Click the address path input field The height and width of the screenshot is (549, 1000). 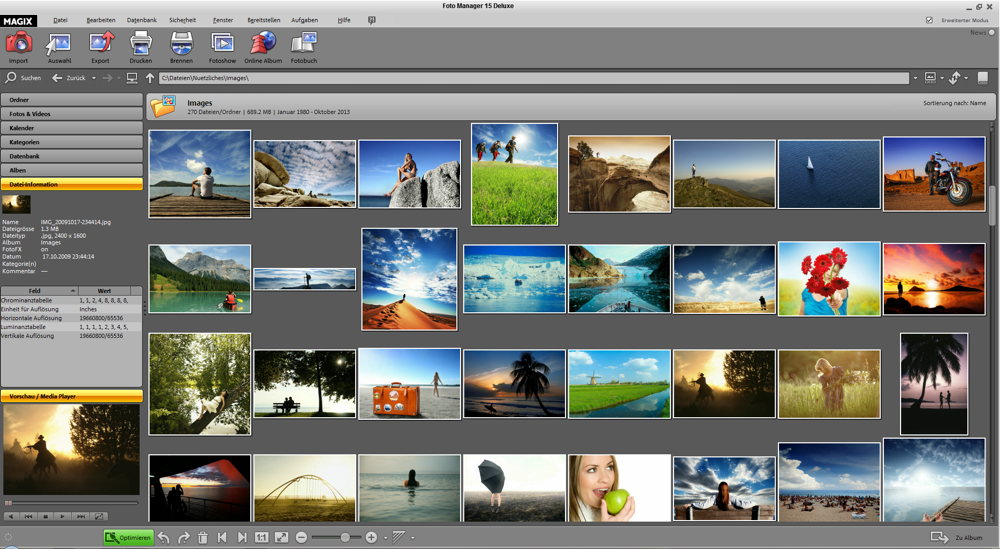[x=534, y=78]
